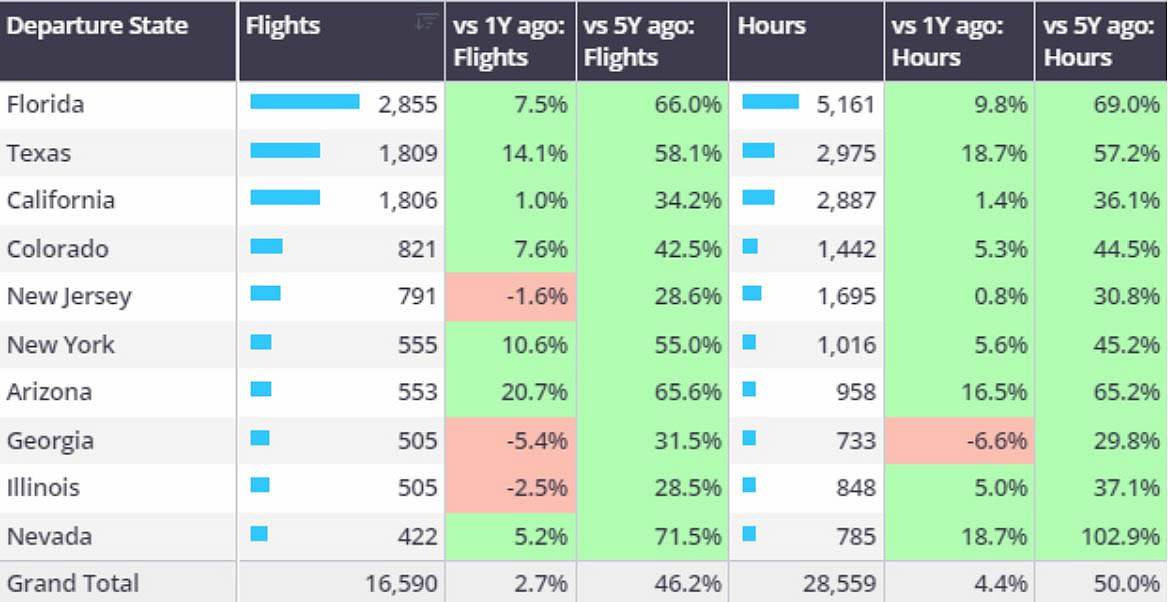Select the Hours column header

tap(772, 26)
